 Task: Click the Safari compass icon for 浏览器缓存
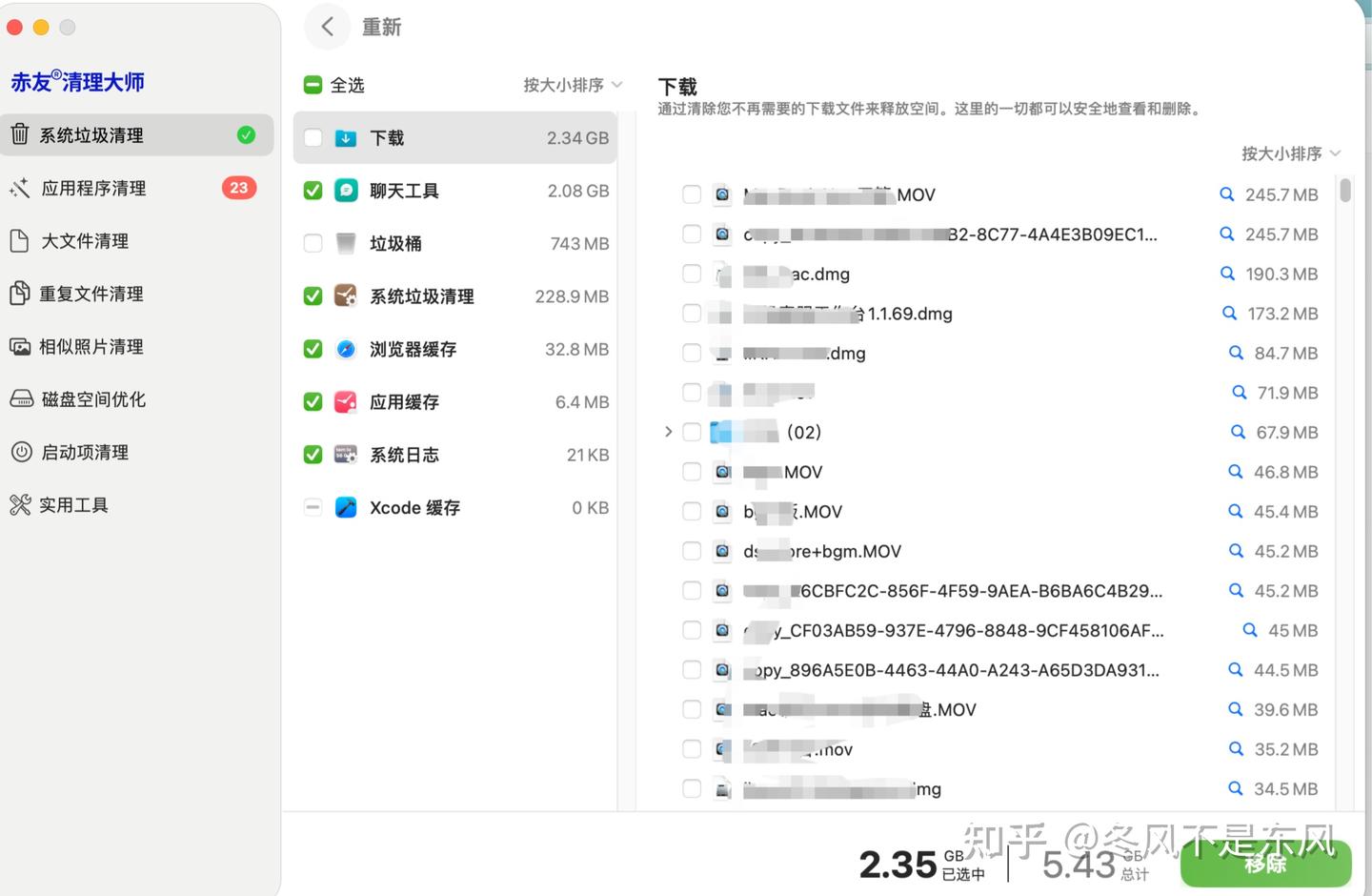point(346,349)
